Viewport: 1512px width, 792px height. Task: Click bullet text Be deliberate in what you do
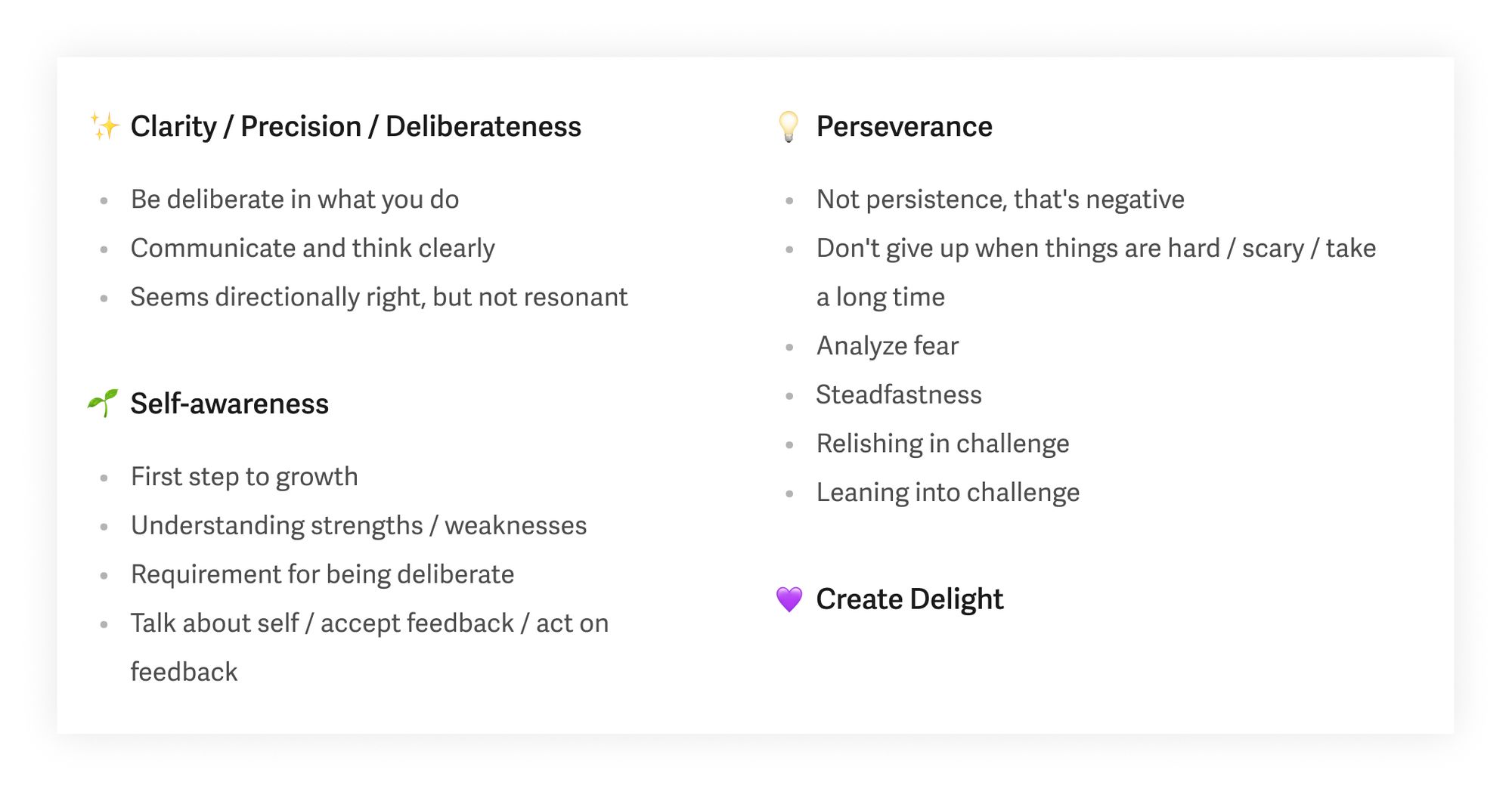click(295, 200)
